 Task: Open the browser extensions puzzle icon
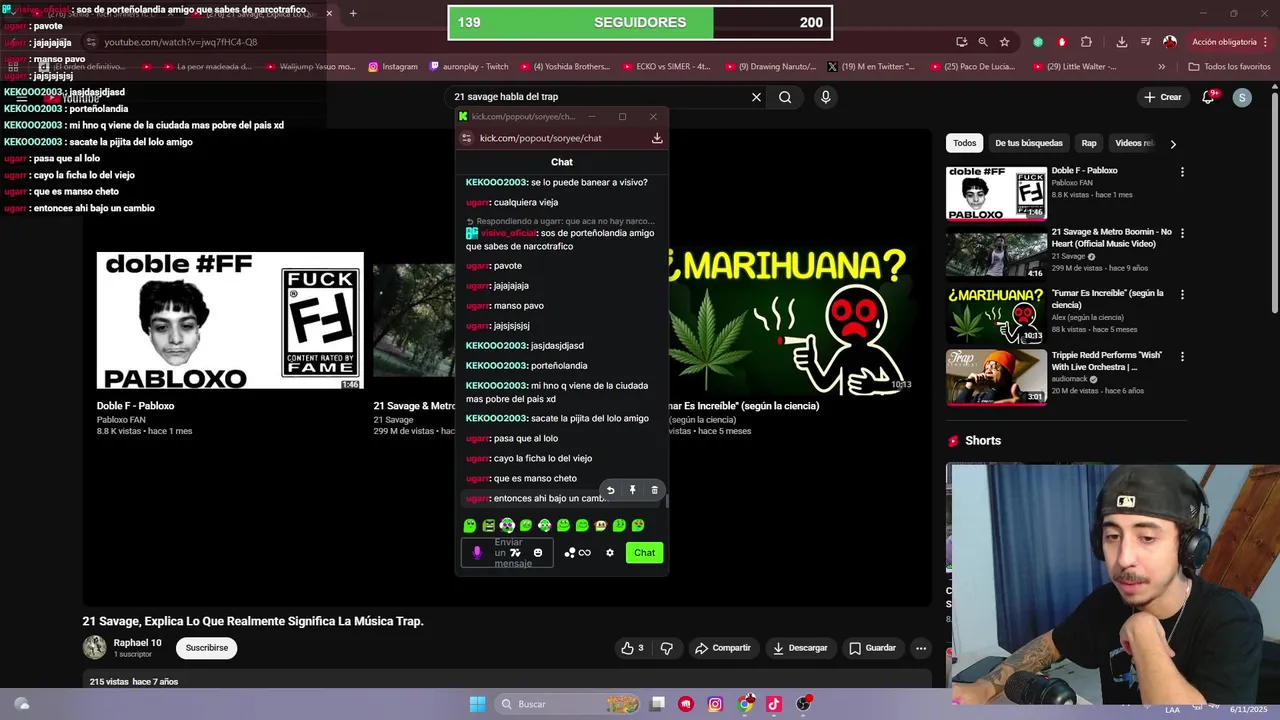coord(1086,42)
